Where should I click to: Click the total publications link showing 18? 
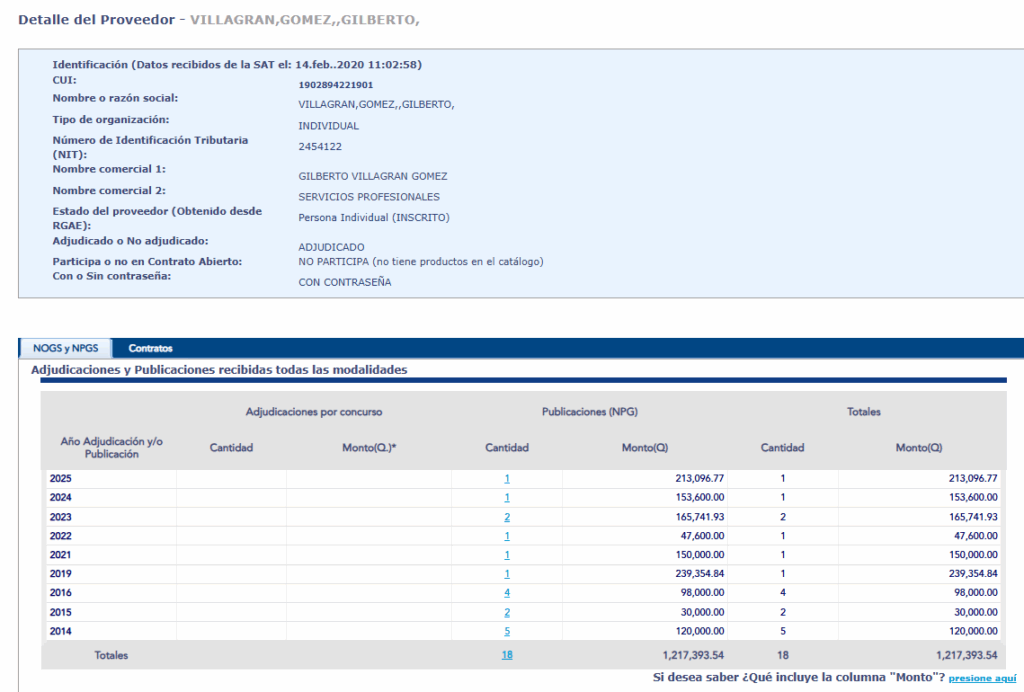[x=507, y=656]
